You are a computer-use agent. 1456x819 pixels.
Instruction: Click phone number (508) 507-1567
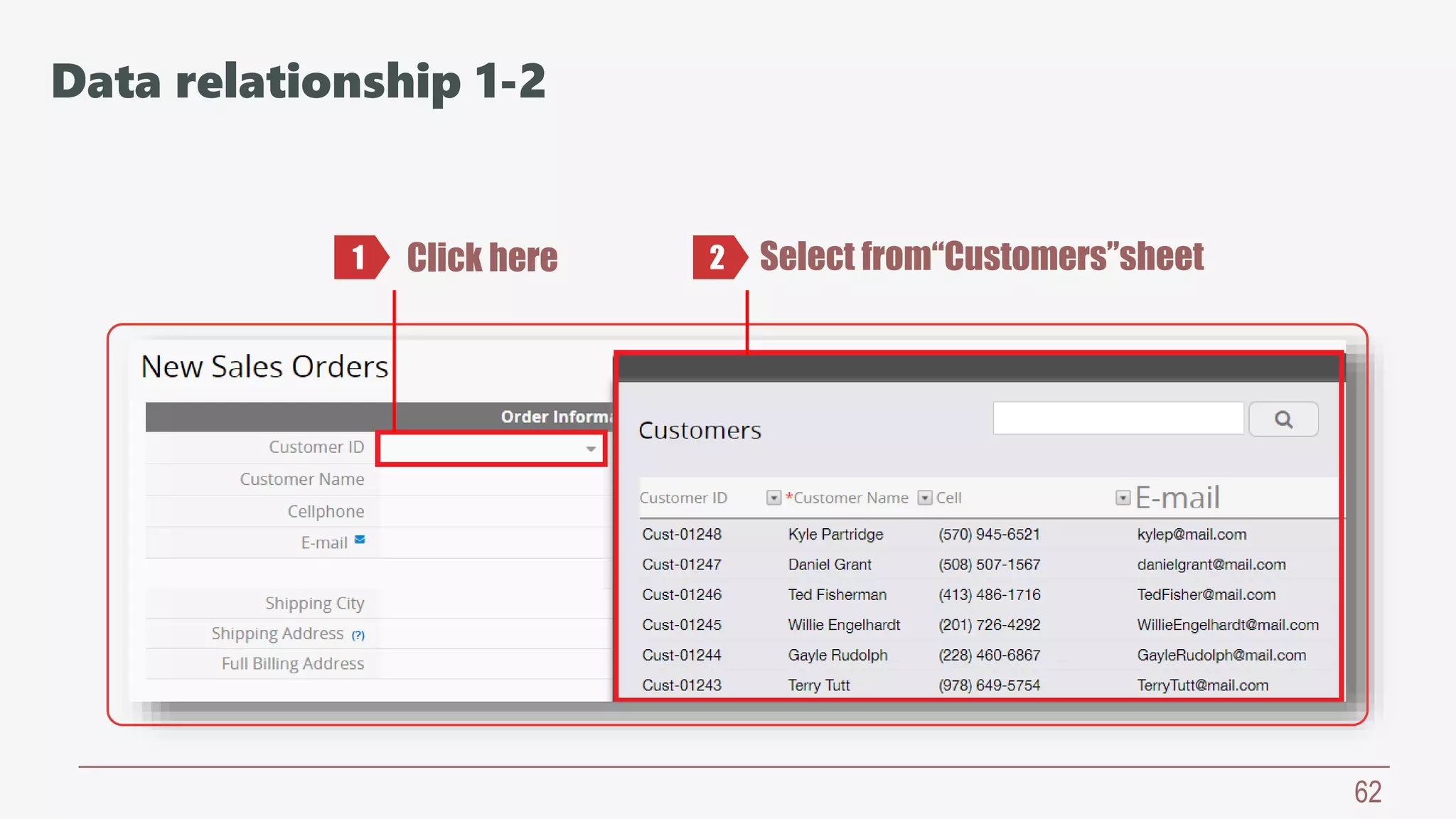pos(989,564)
